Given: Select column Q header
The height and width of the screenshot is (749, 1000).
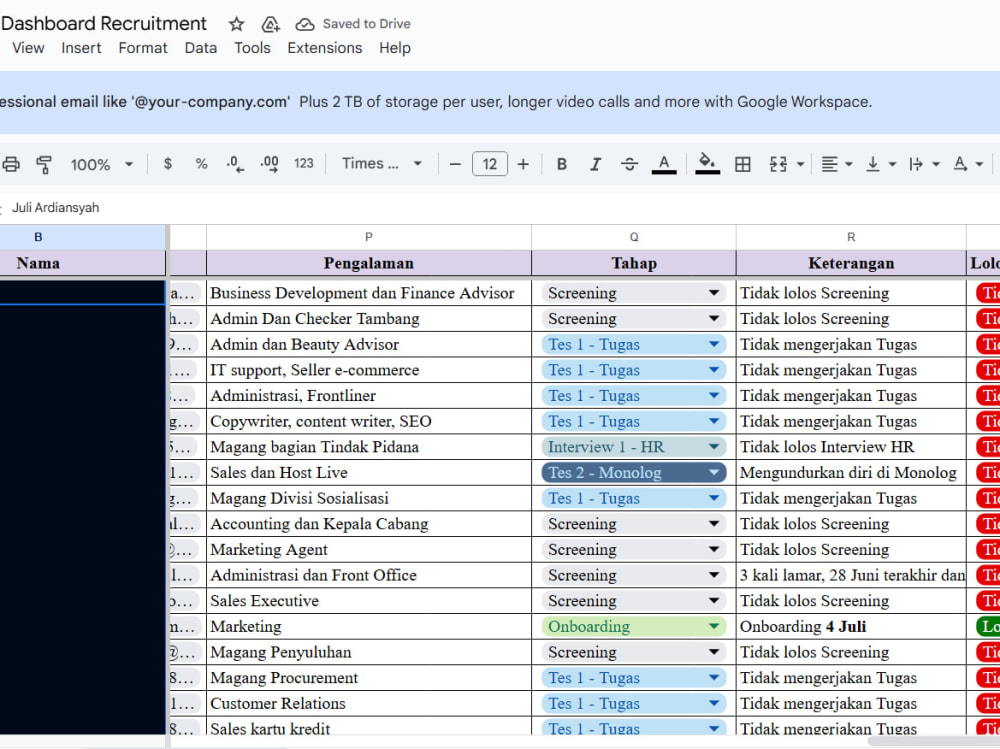Looking at the screenshot, I should (x=634, y=237).
